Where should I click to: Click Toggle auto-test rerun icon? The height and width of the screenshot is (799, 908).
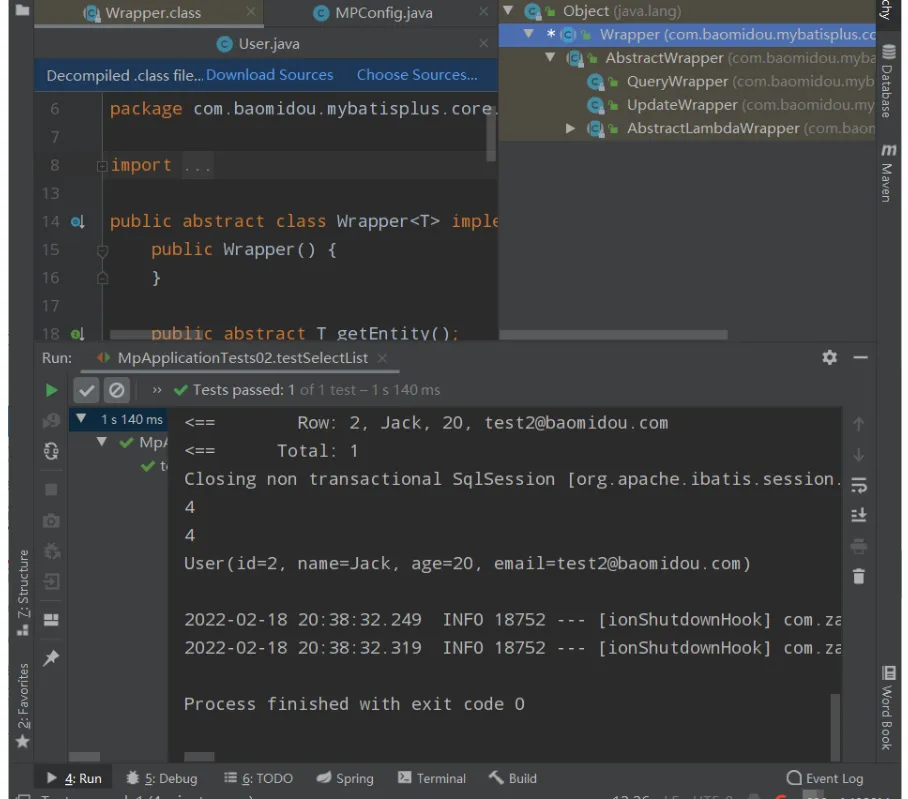51,452
